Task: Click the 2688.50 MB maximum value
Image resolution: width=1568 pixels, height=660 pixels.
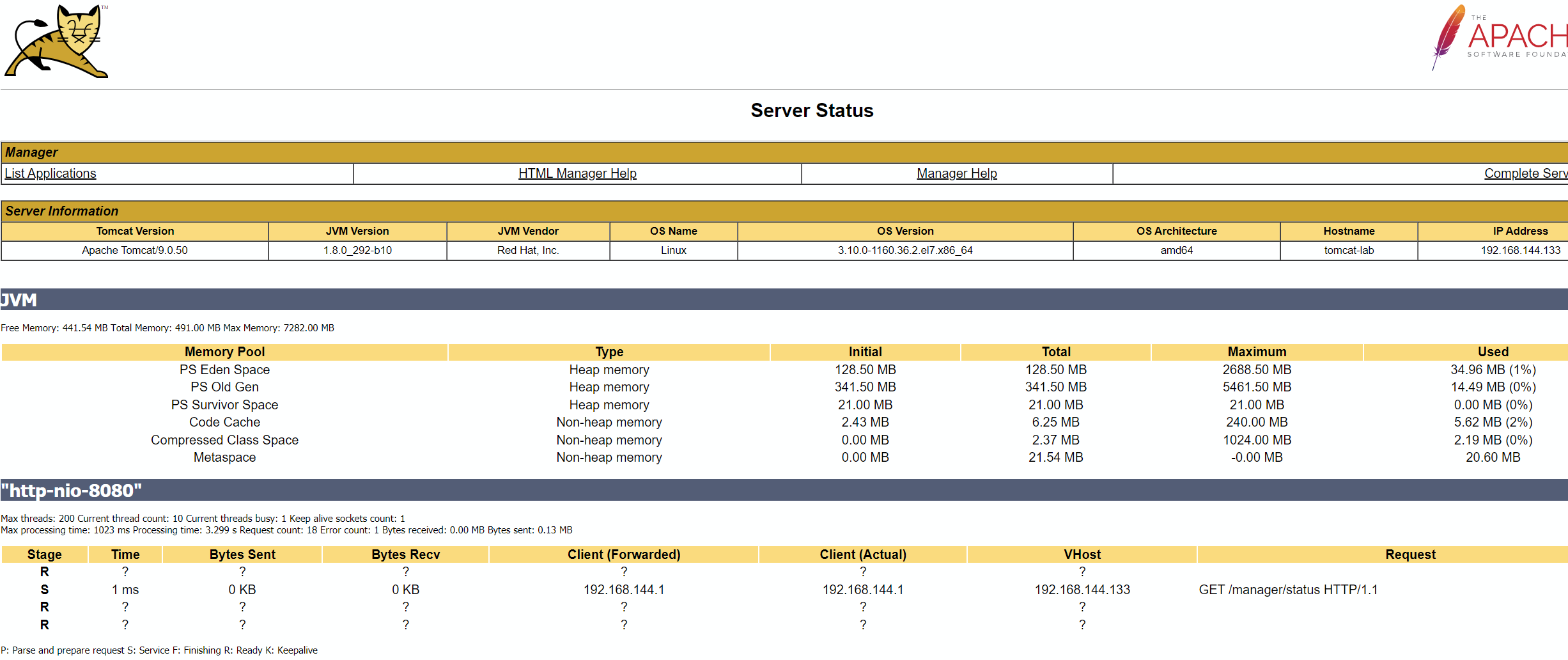Action: 1257,370
